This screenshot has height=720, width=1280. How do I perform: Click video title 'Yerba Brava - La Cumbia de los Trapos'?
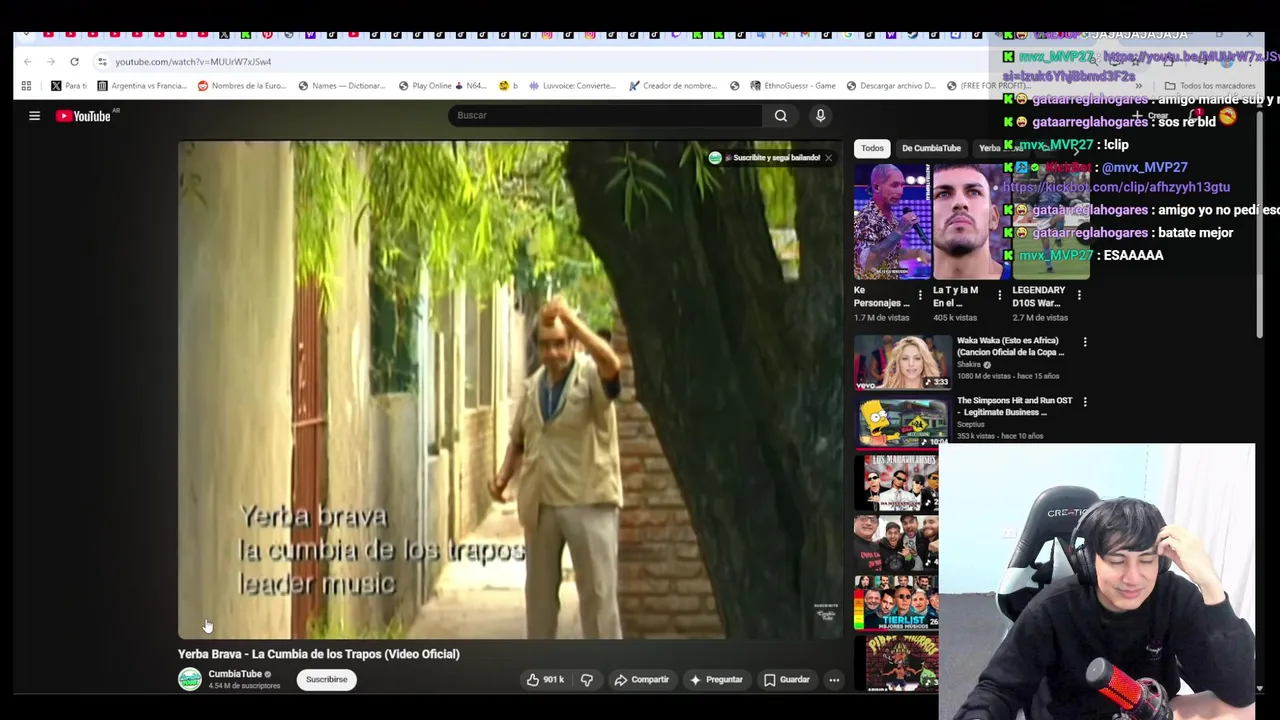[319, 654]
